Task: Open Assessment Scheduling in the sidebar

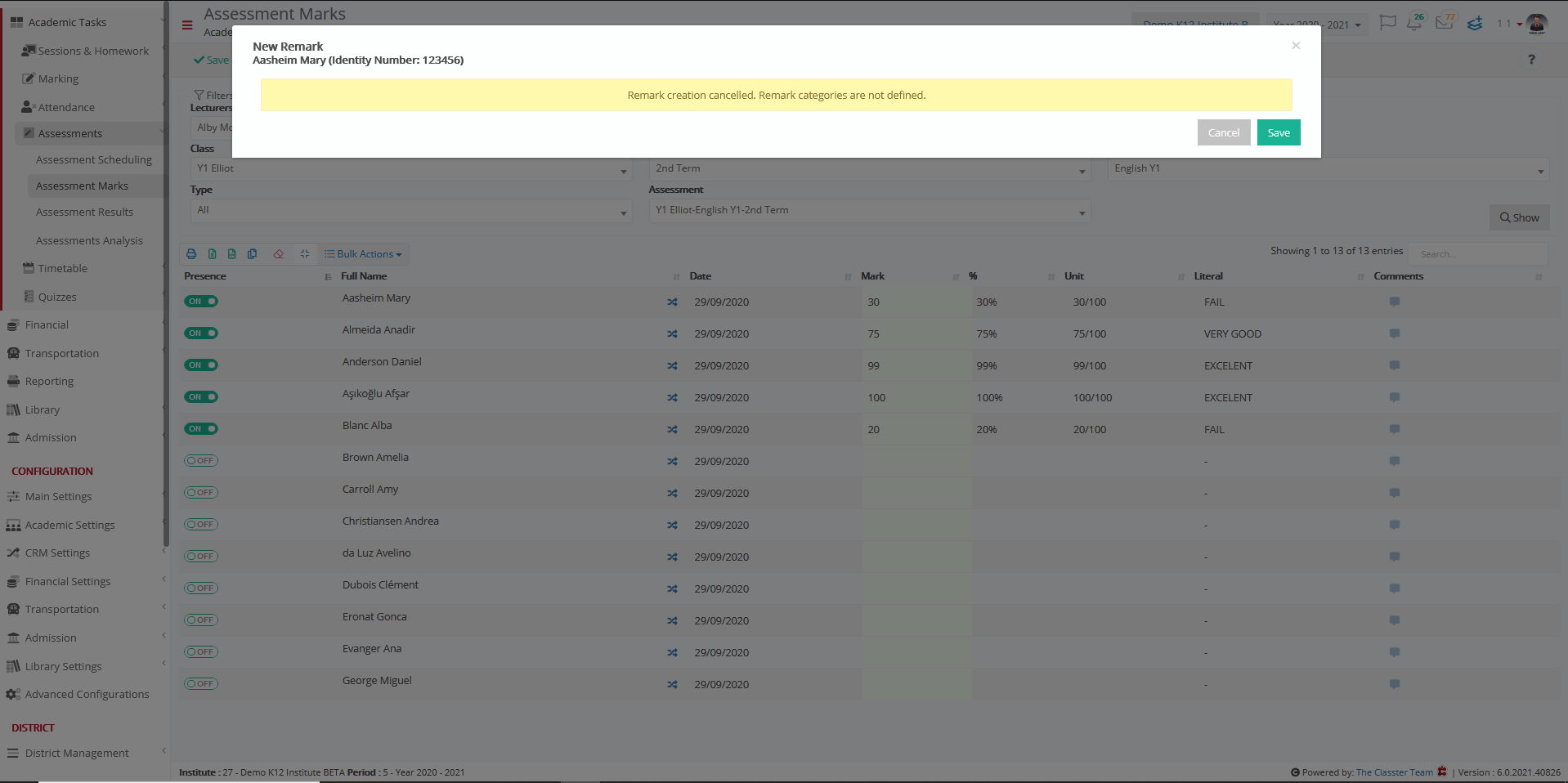Action: (x=94, y=160)
